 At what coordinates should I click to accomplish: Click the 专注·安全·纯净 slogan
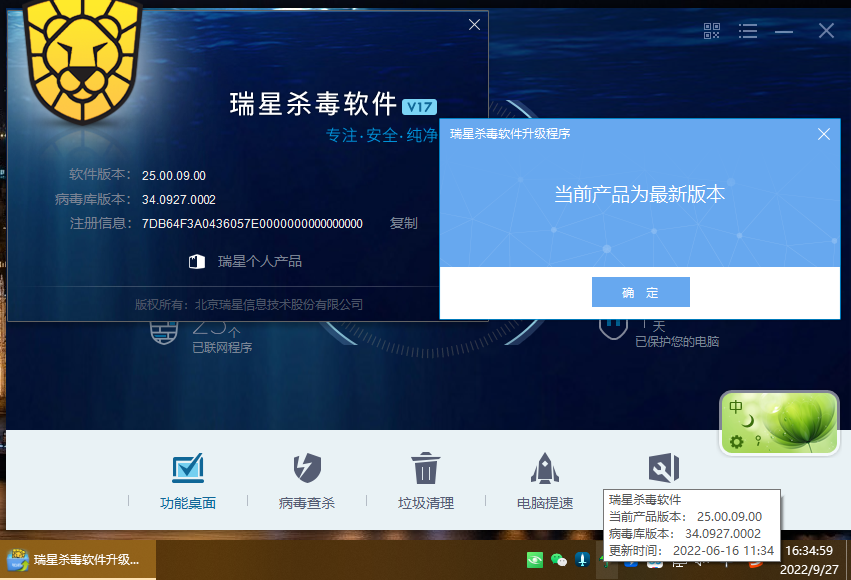tap(381, 135)
